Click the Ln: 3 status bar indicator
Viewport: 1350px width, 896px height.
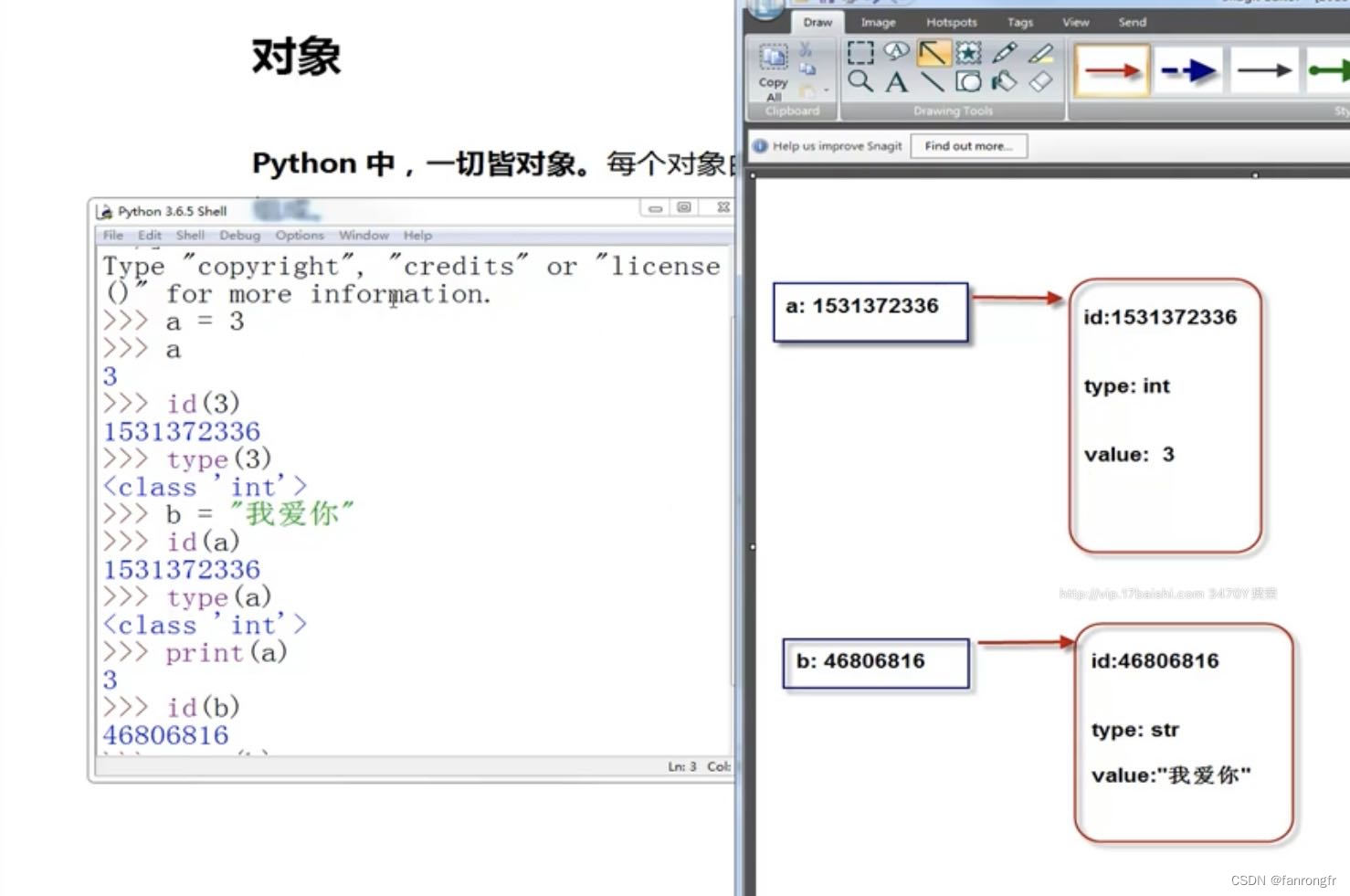681,766
